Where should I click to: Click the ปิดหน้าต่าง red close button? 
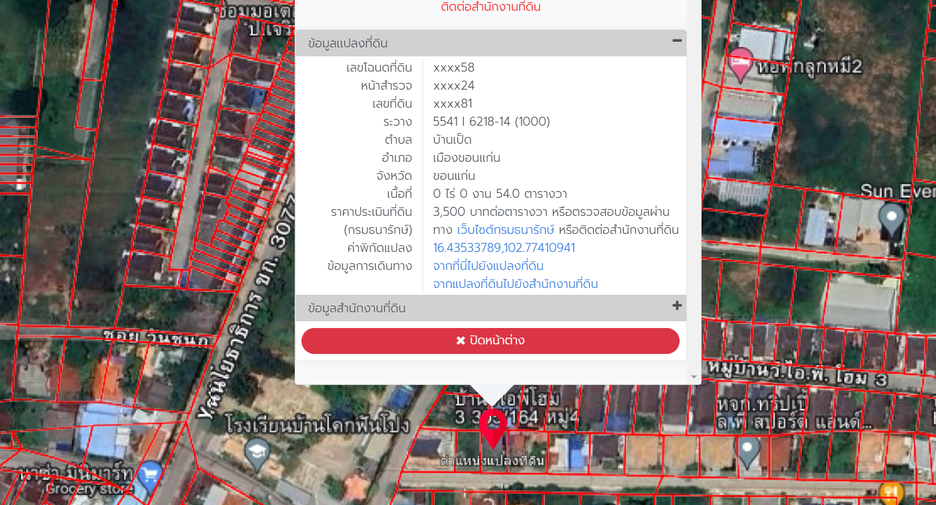(x=490, y=341)
